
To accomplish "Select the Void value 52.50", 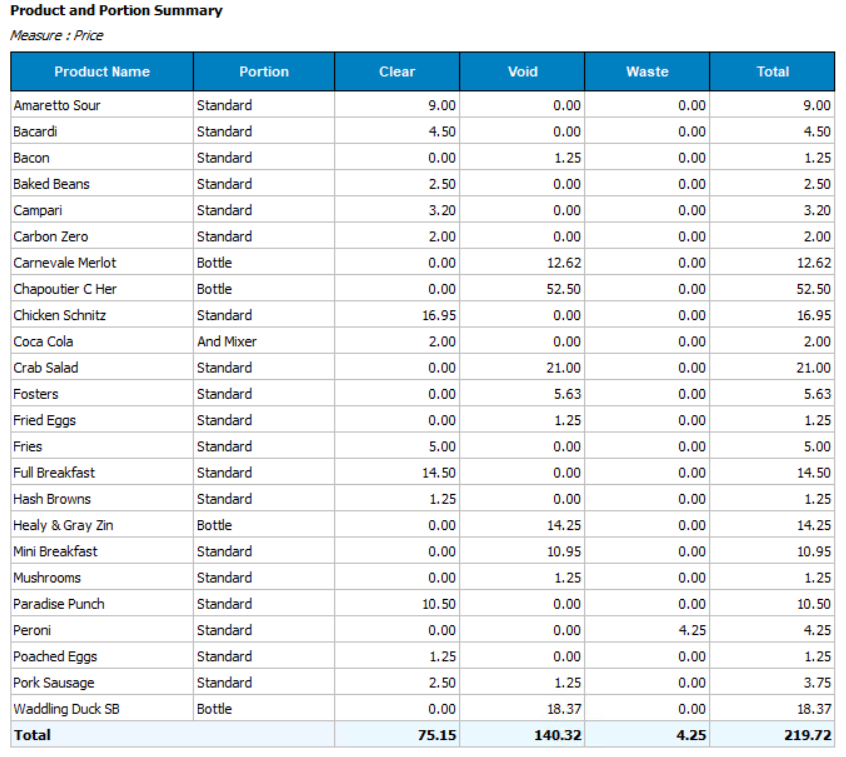I will tap(566, 289).
